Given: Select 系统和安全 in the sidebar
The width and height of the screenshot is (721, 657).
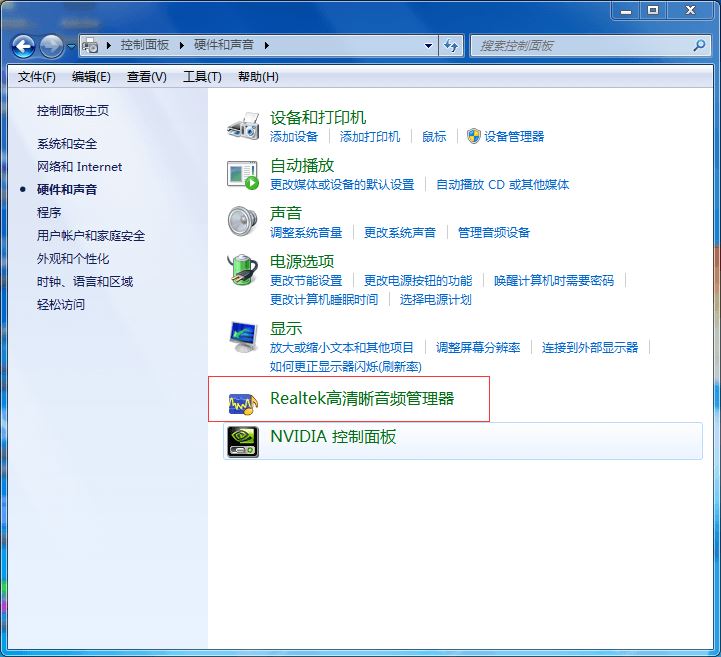Looking at the screenshot, I should [67, 144].
